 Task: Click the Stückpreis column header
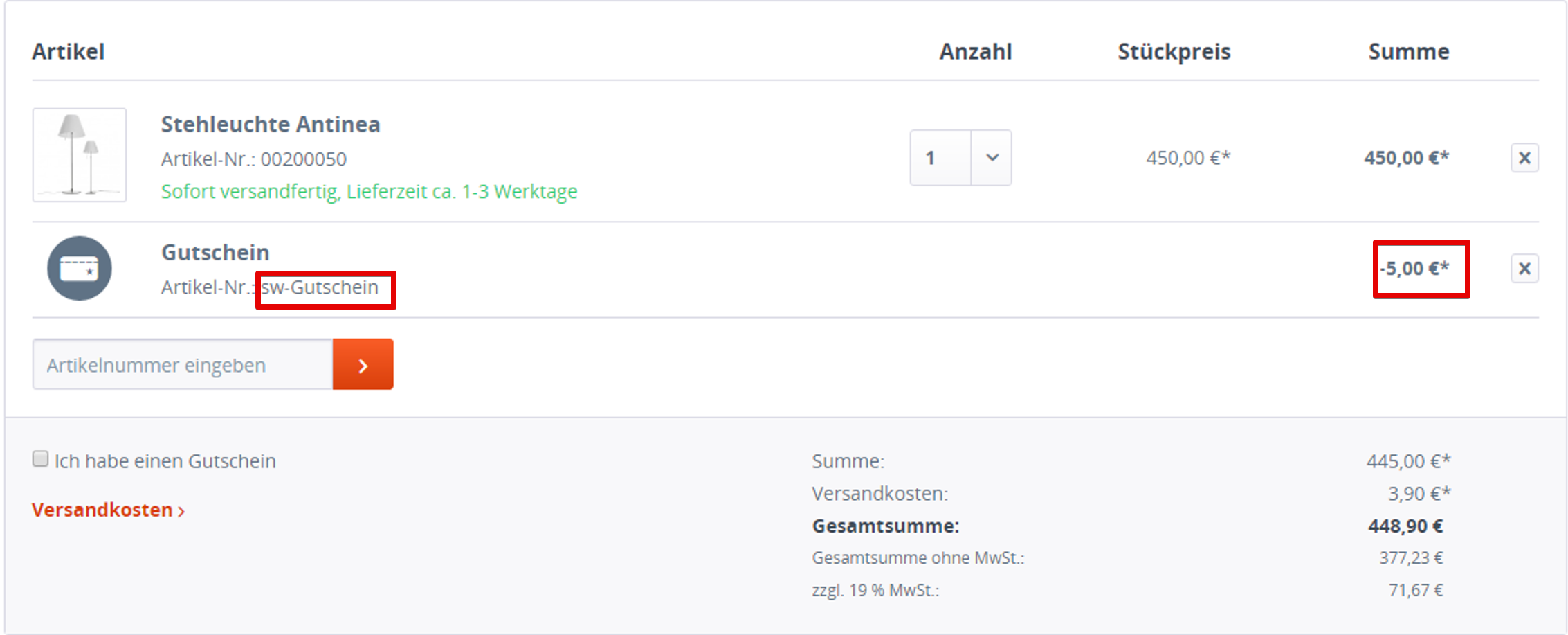tap(1174, 52)
